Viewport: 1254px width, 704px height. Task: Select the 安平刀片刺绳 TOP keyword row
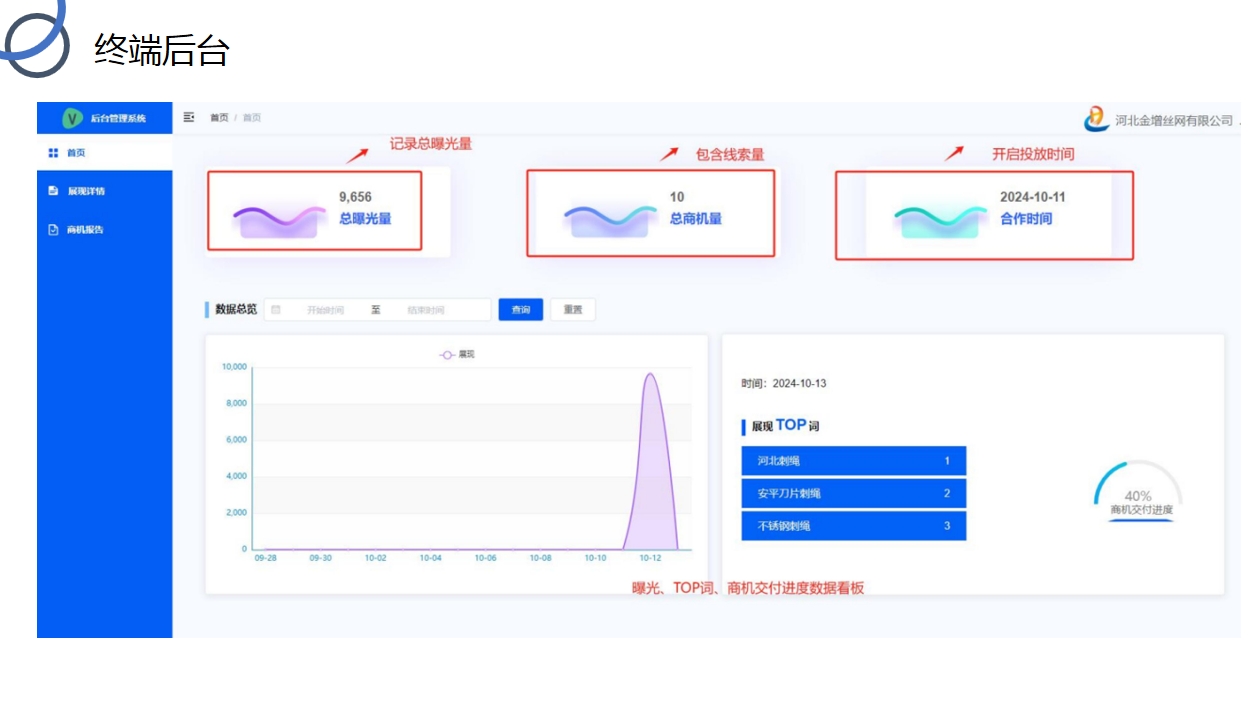pos(853,493)
